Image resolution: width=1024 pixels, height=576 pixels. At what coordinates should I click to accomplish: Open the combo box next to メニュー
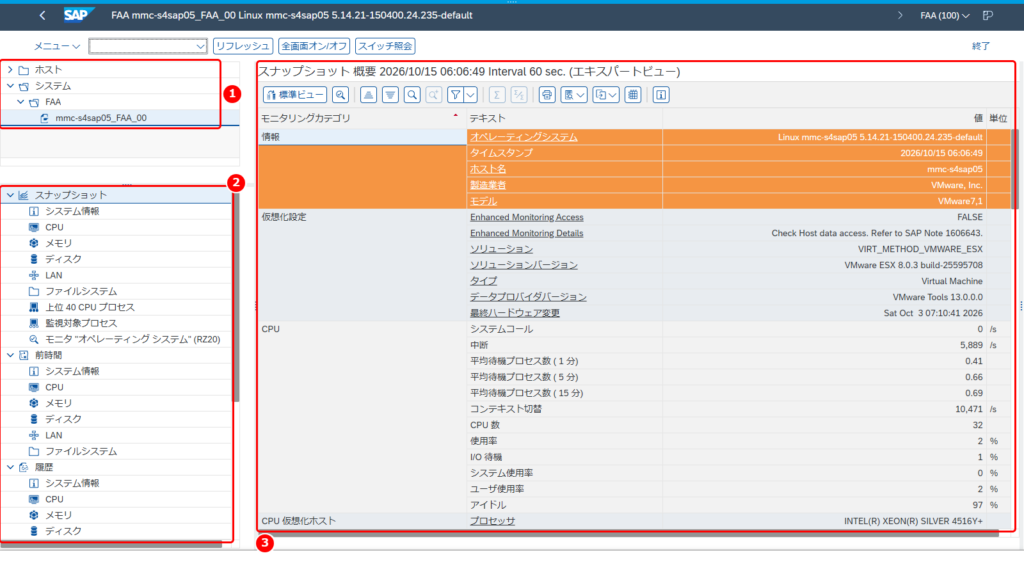pos(148,46)
